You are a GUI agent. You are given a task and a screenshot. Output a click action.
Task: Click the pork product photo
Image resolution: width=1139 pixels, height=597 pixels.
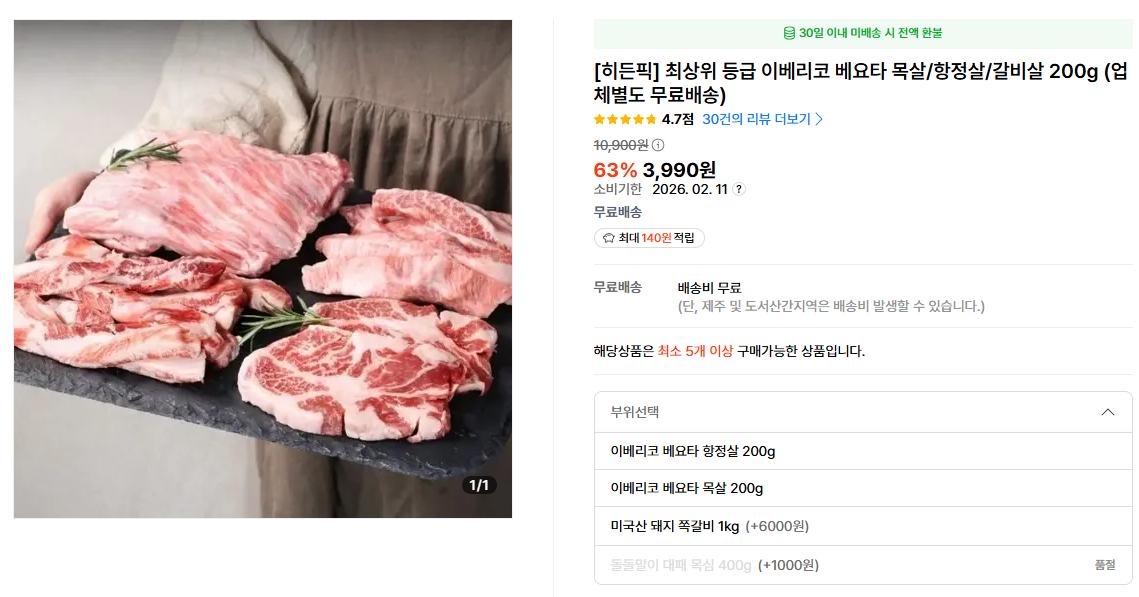[263, 269]
